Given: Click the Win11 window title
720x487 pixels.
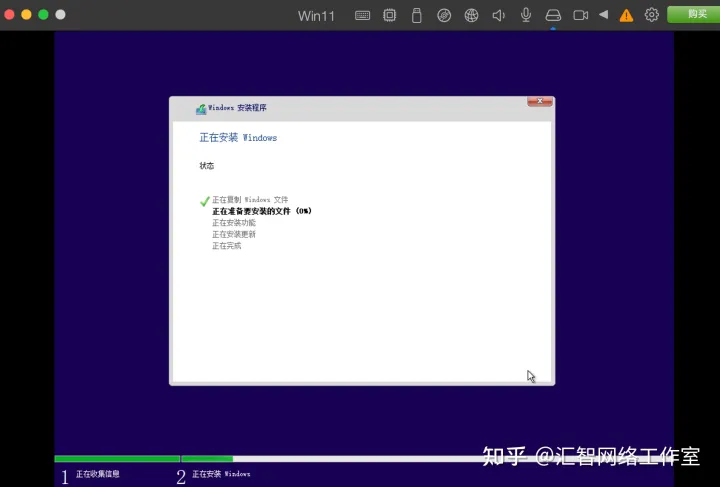Looking at the screenshot, I should pyautogui.click(x=316, y=16).
